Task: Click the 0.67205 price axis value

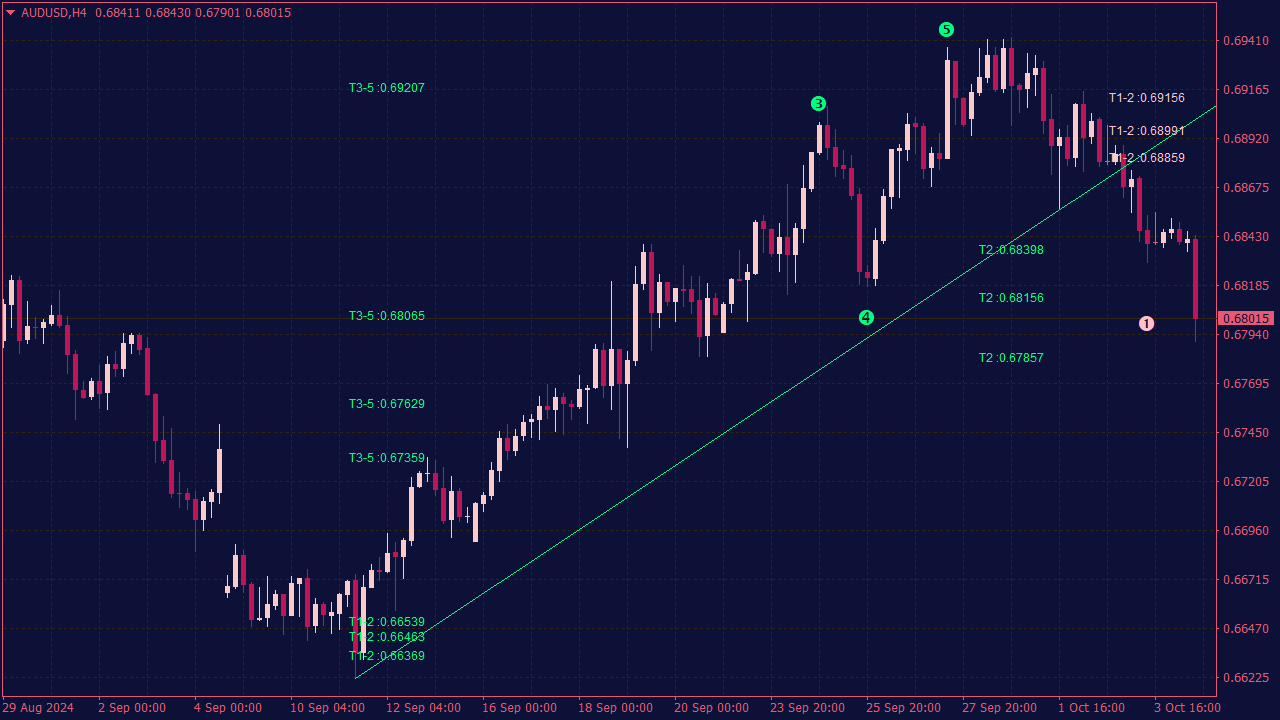Action: point(1245,482)
